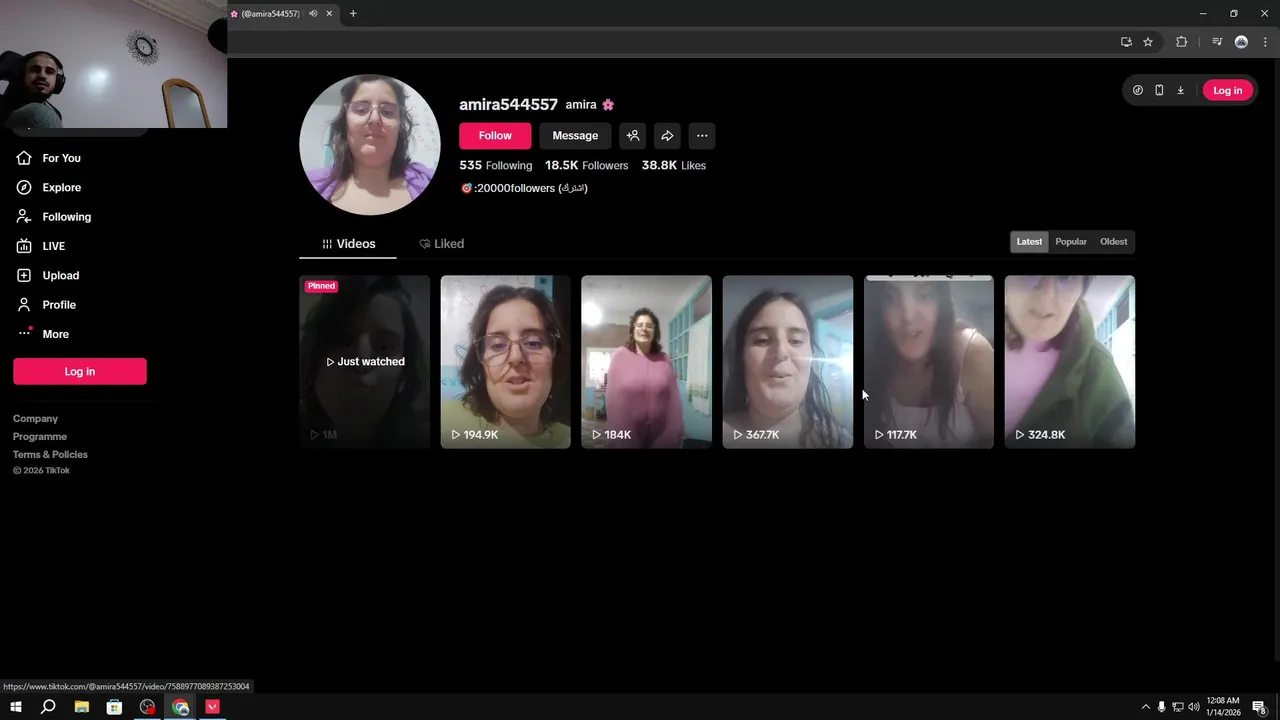The image size is (1280, 720).
Task: Click the amira544557 profile picture
Action: (x=370, y=145)
